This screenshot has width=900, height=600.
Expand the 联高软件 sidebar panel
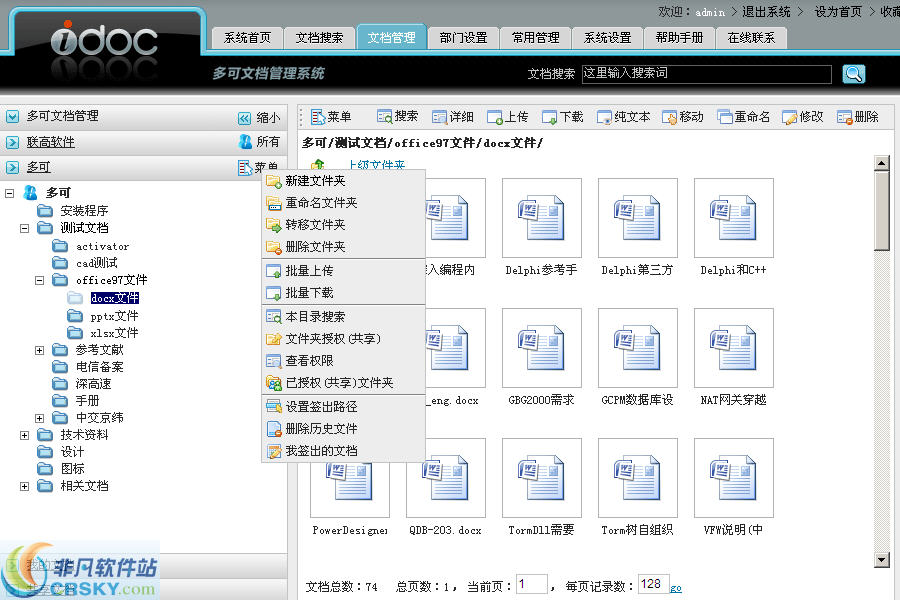[13, 143]
